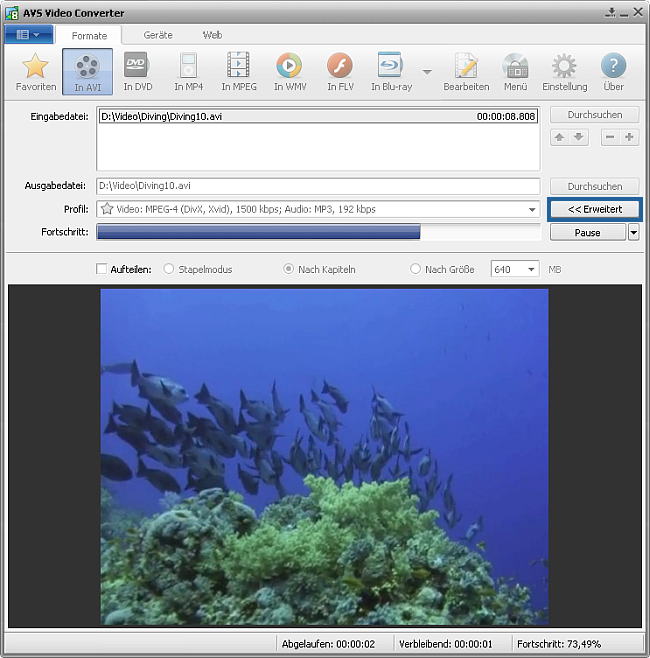Open the 640 MB size dropdown
The width and height of the screenshot is (650, 658).
[x=530, y=269]
